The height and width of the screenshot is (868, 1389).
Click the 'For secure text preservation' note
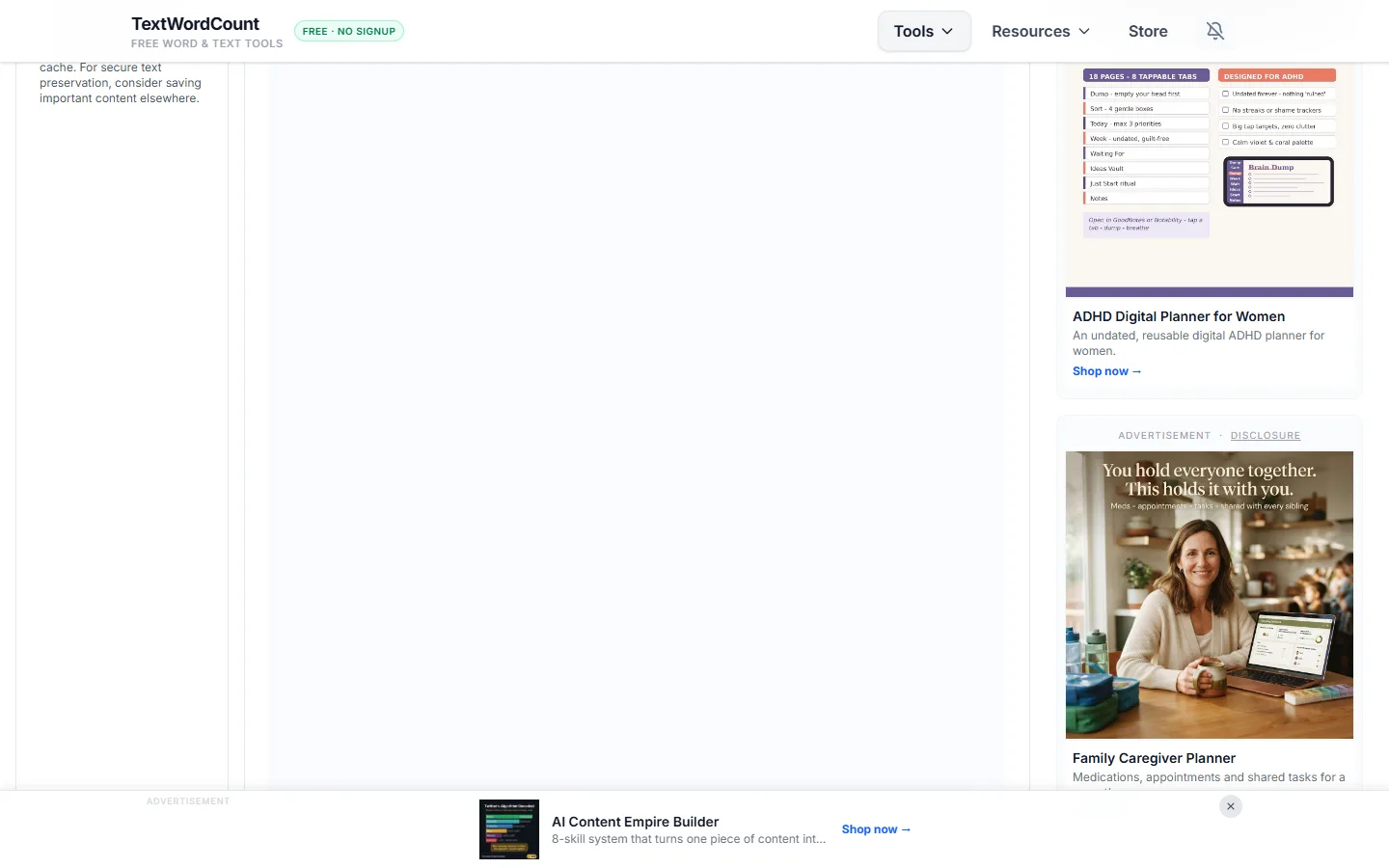coord(121,83)
